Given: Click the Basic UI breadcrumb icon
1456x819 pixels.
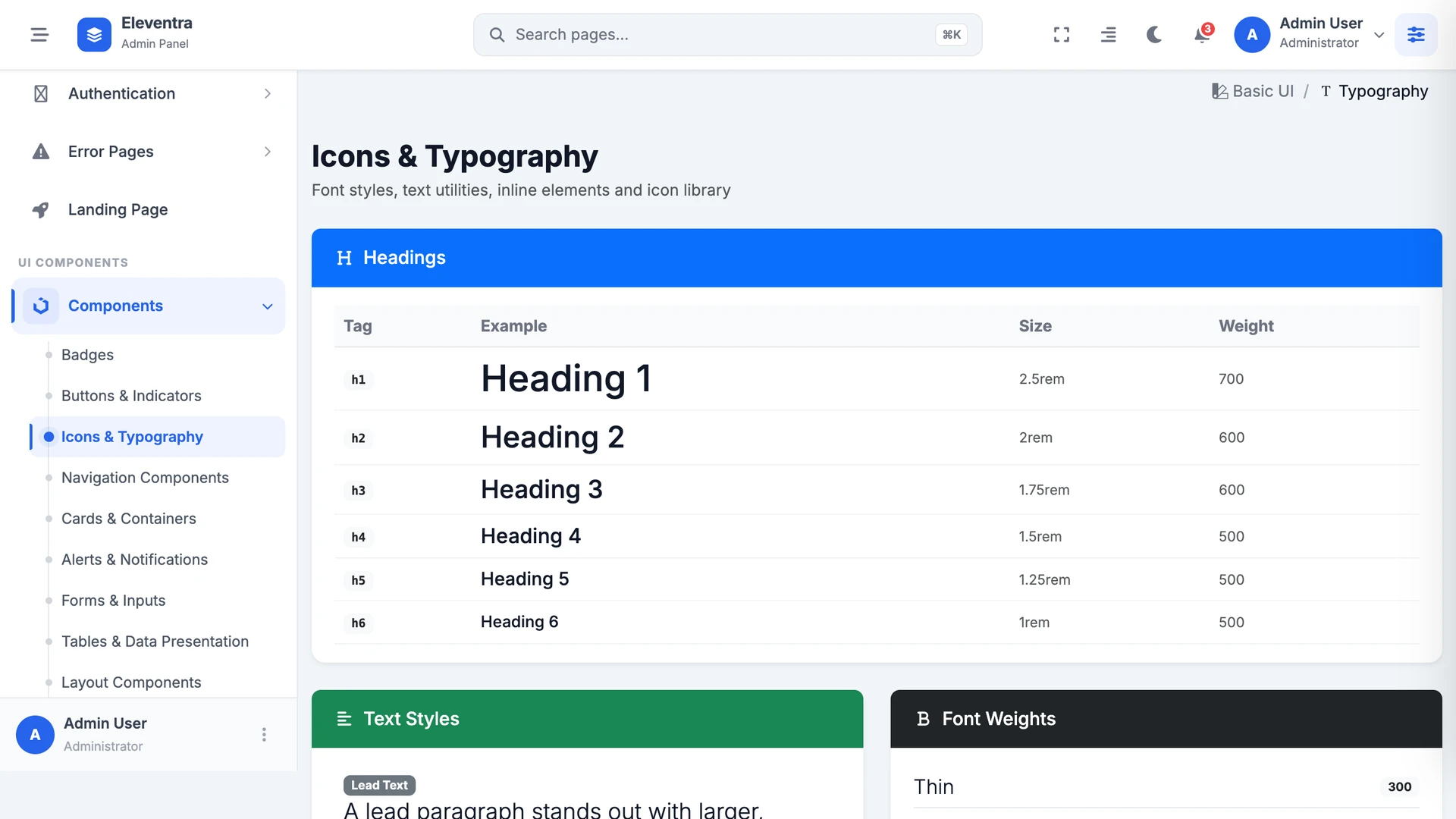Looking at the screenshot, I should [x=1219, y=91].
